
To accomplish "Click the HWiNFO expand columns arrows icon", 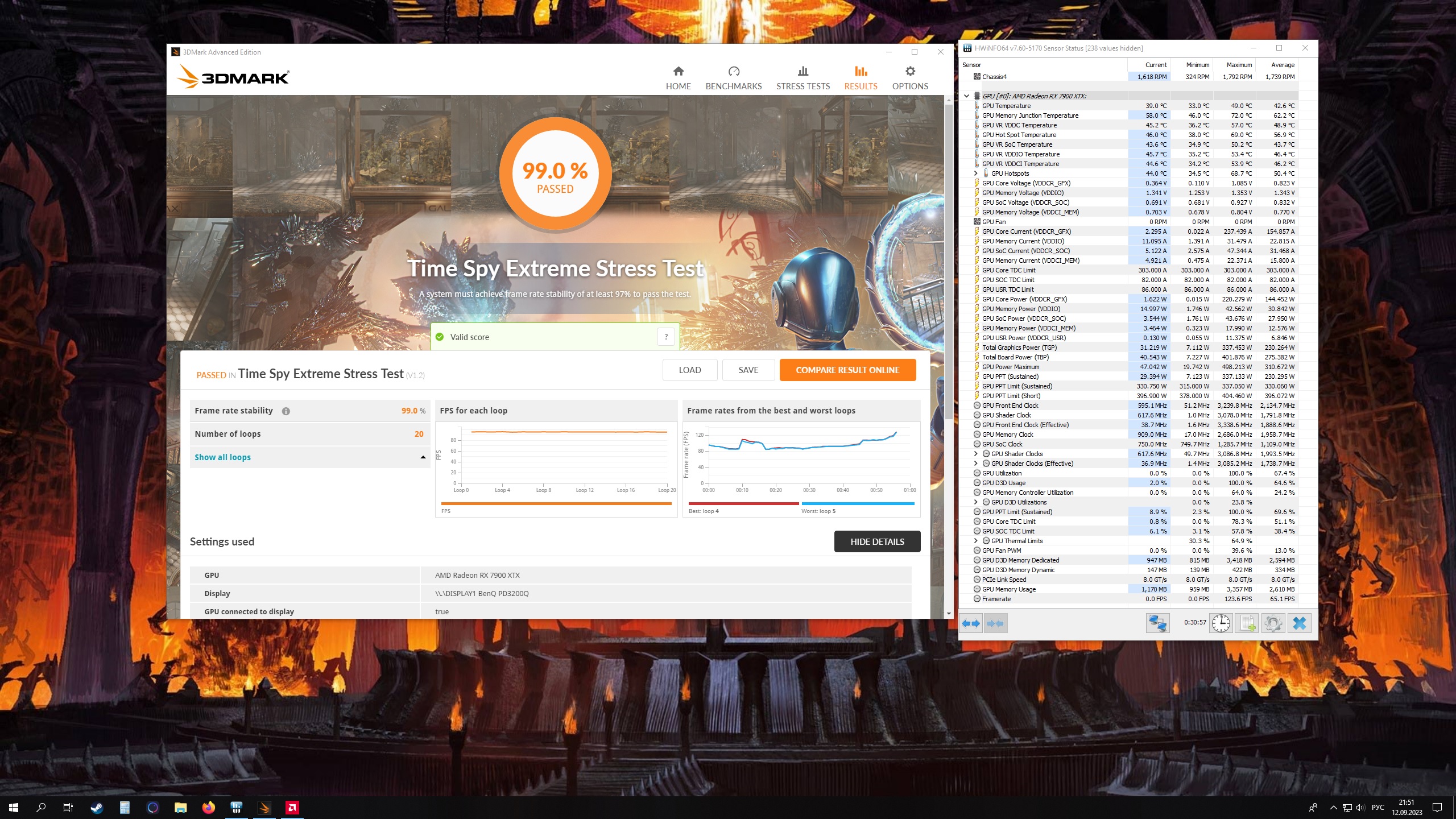I will coord(971,623).
